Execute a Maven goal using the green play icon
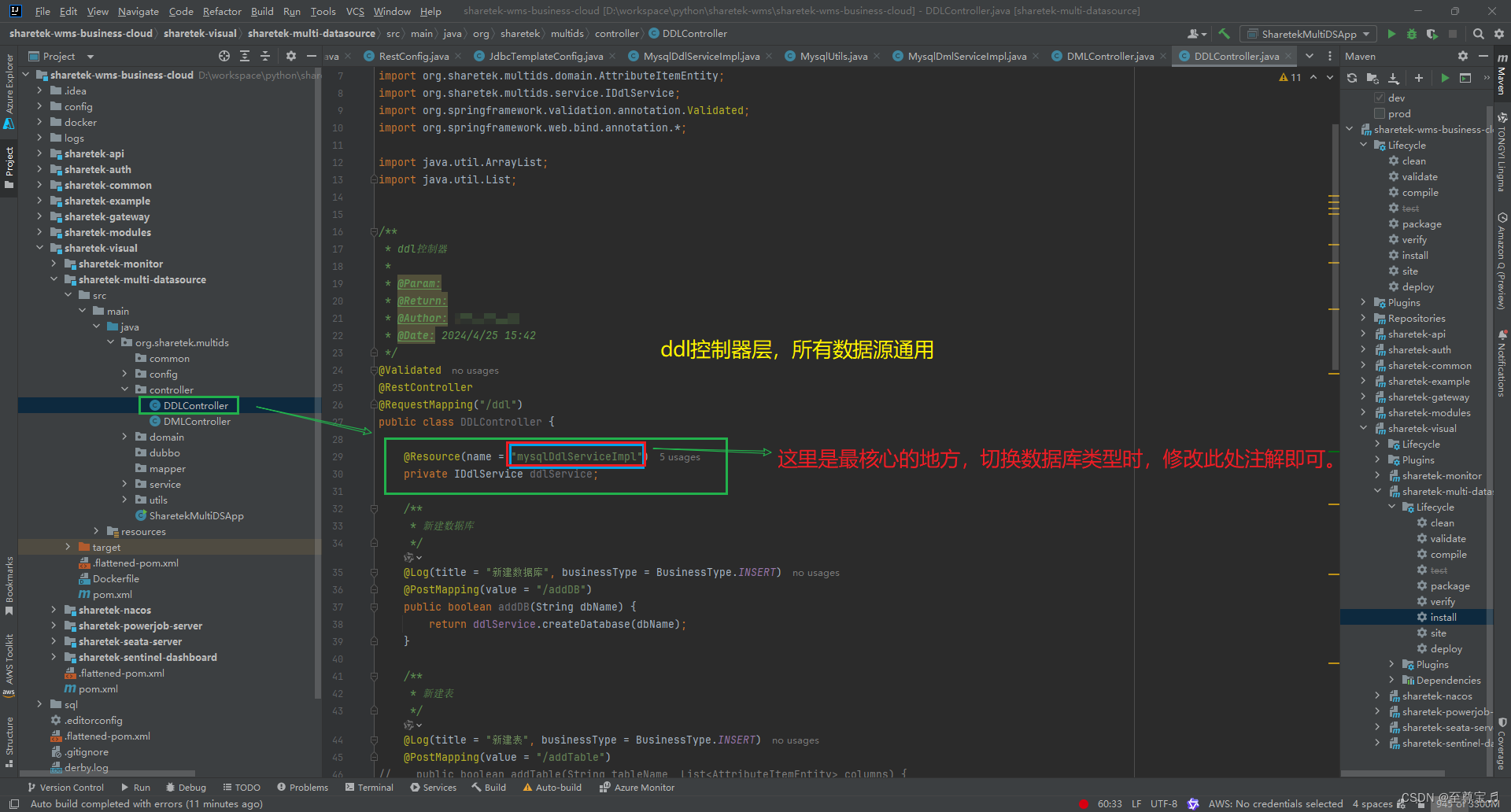Screen dimensions: 1511x812 click(1446, 78)
